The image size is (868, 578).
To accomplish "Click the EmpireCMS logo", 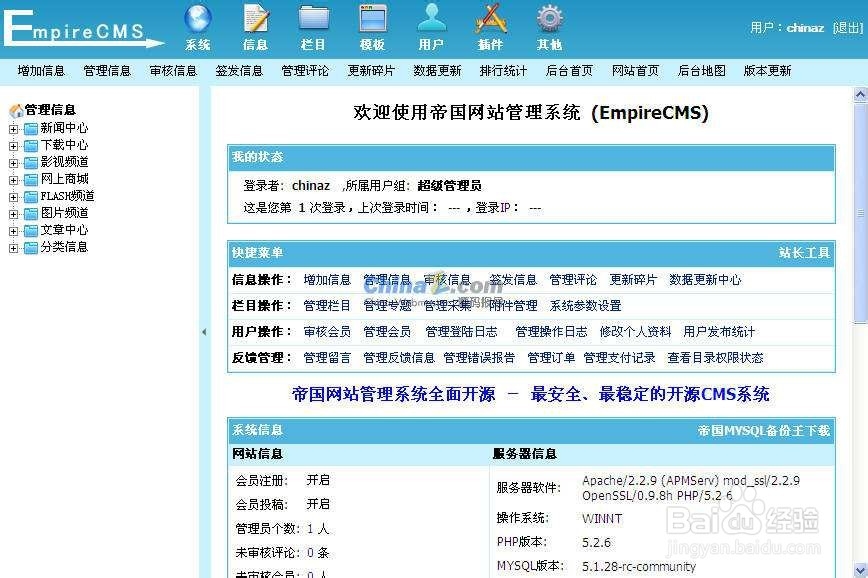I will pyautogui.click(x=83, y=28).
